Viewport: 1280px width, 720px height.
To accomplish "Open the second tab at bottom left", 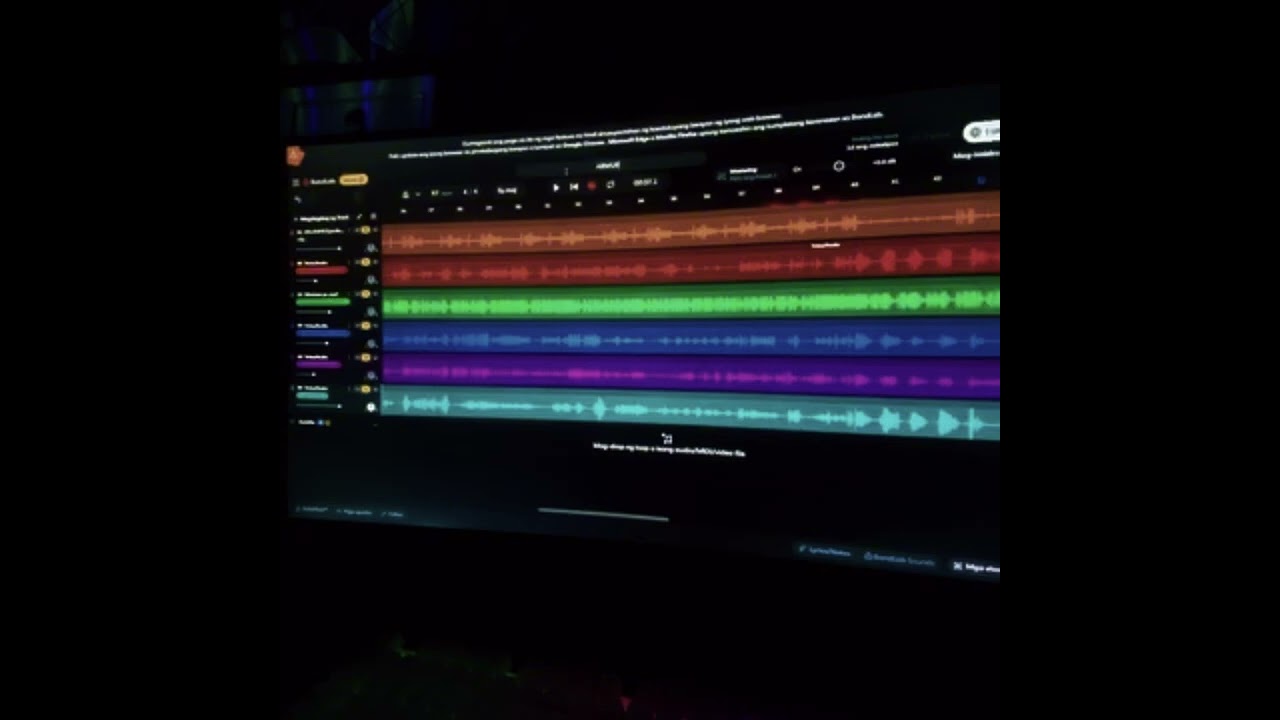I will 353,512.
